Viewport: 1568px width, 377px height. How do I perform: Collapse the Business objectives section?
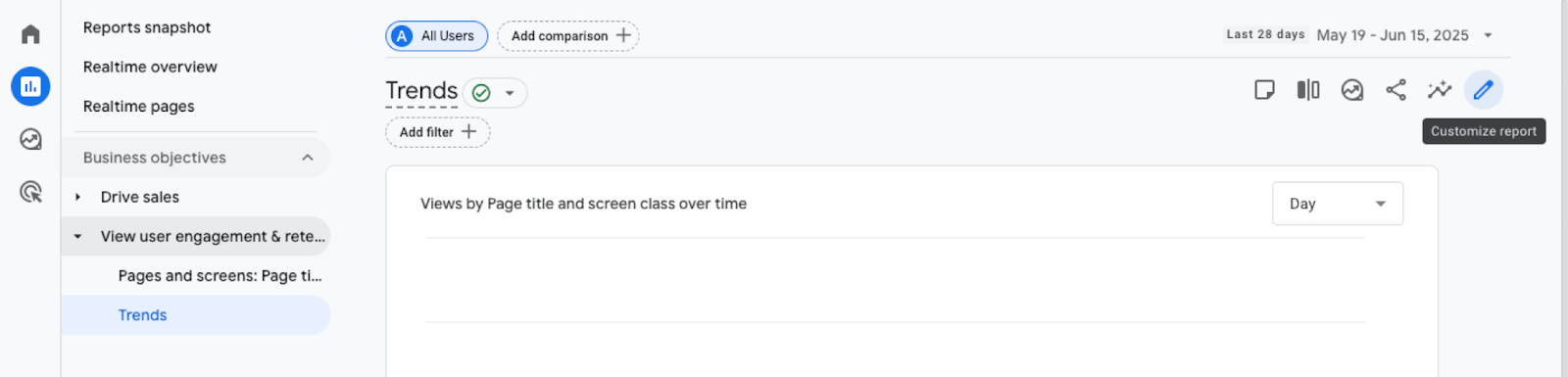pos(308,158)
